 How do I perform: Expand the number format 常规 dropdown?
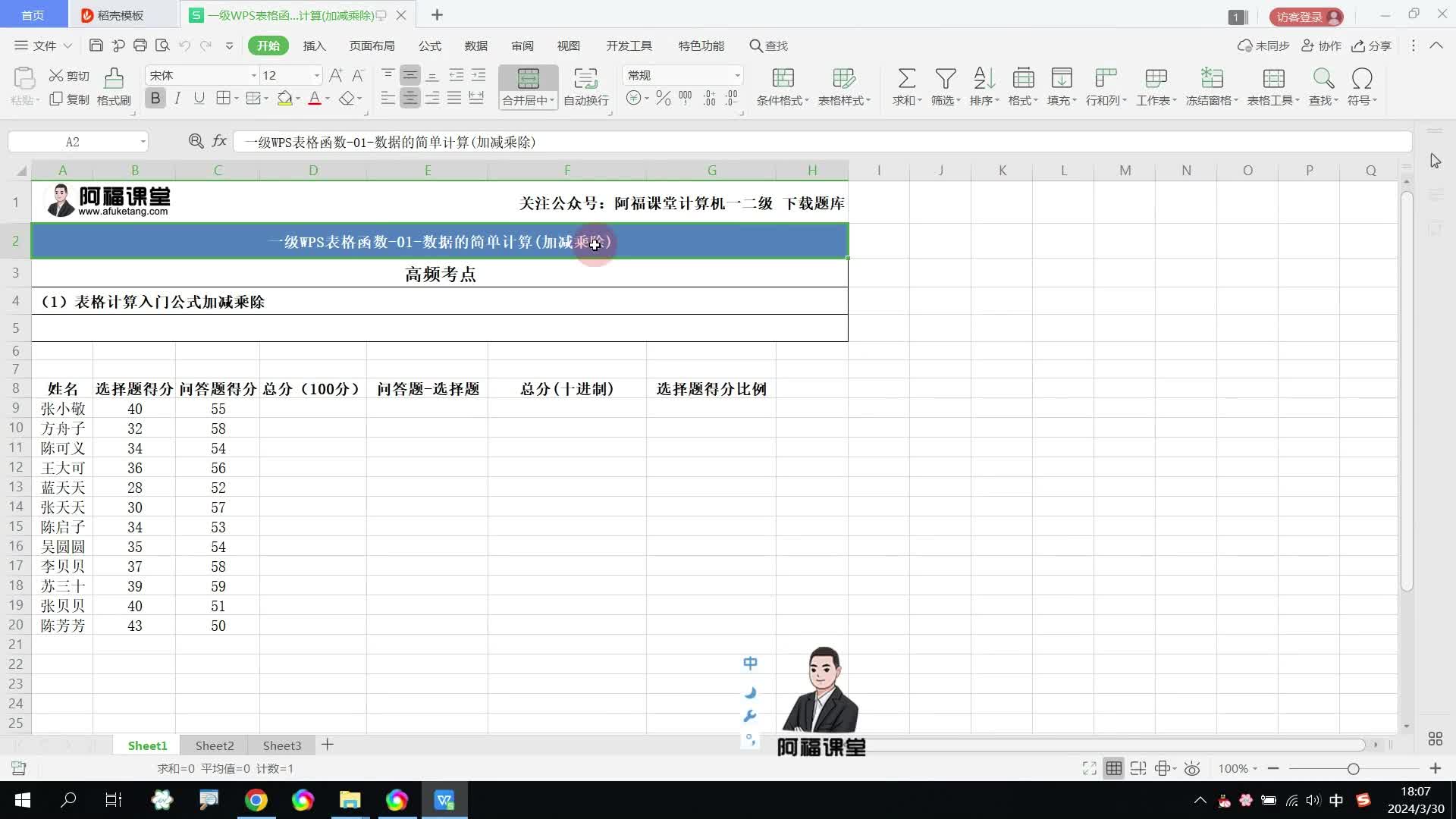pos(736,76)
